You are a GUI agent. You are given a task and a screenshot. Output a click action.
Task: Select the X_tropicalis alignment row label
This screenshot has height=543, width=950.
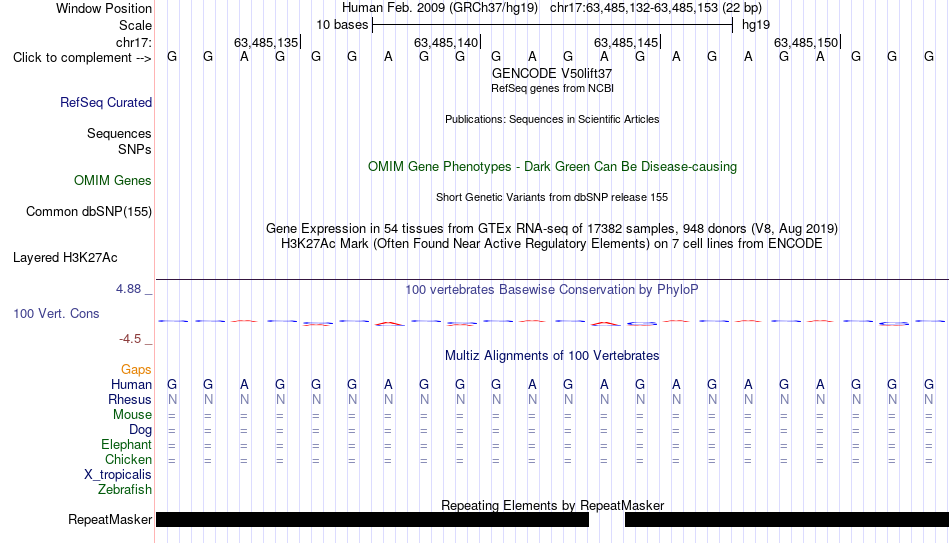point(118,475)
